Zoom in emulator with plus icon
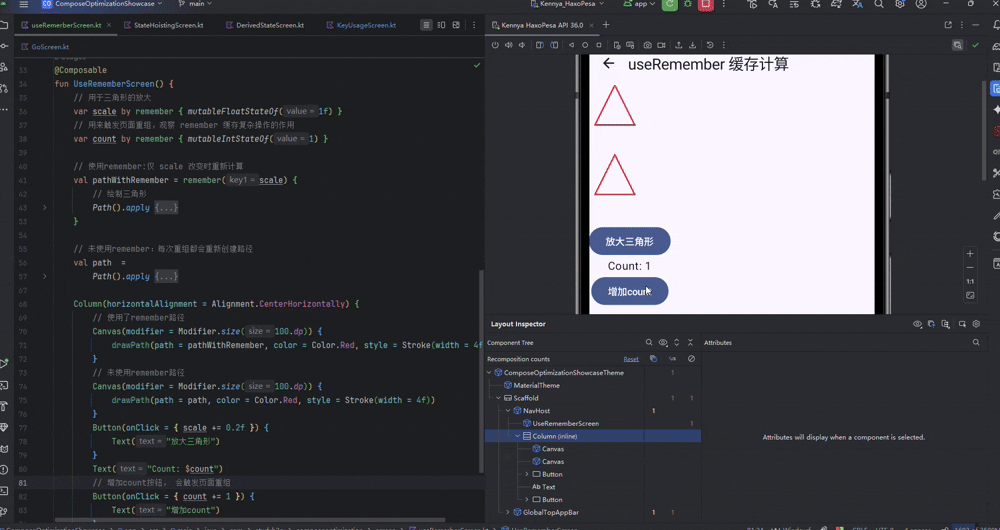The width and height of the screenshot is (1000, 530). [970, 253]
